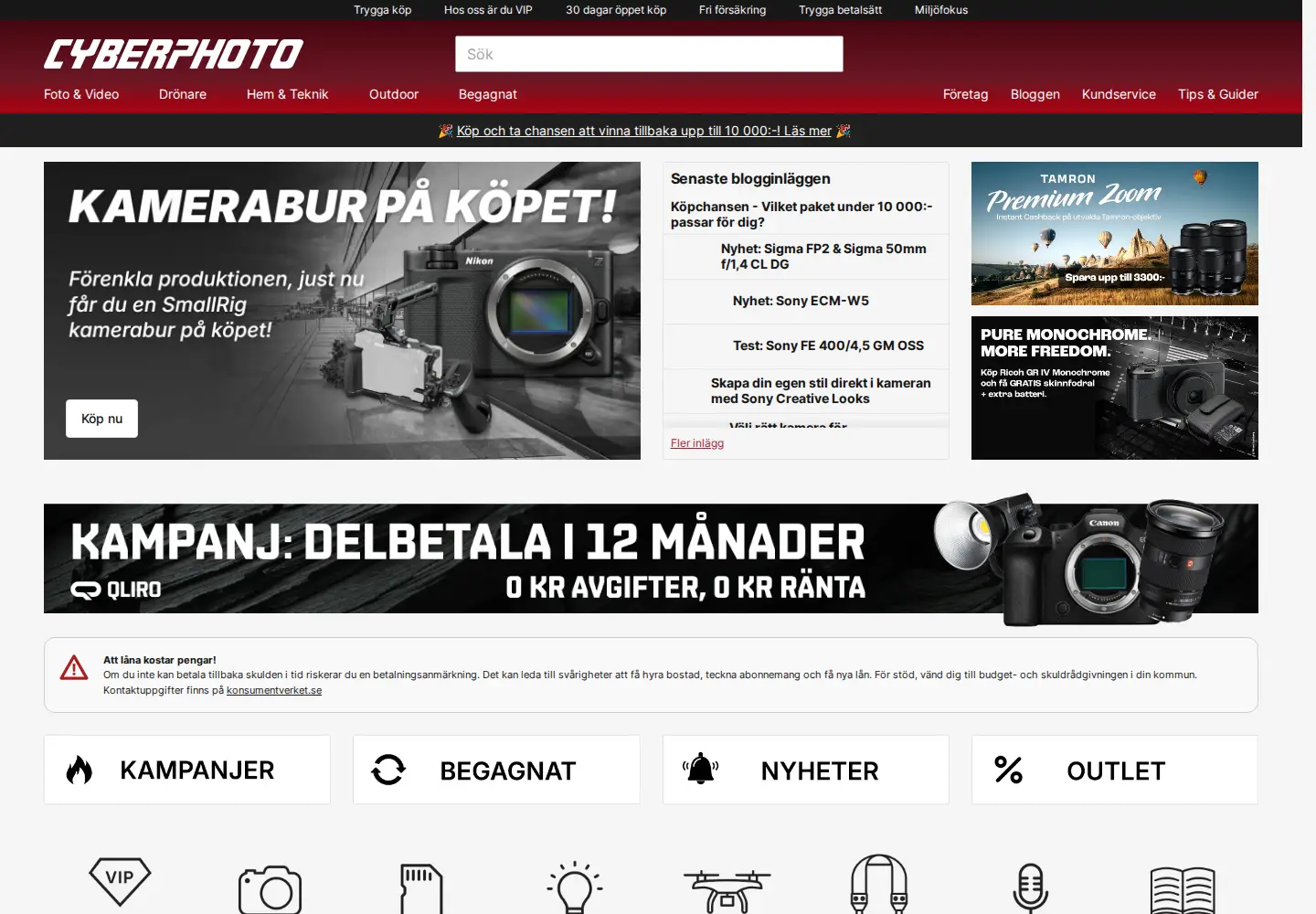
Task: Follow the konsumentverket.se link
Action: (274, 690)
